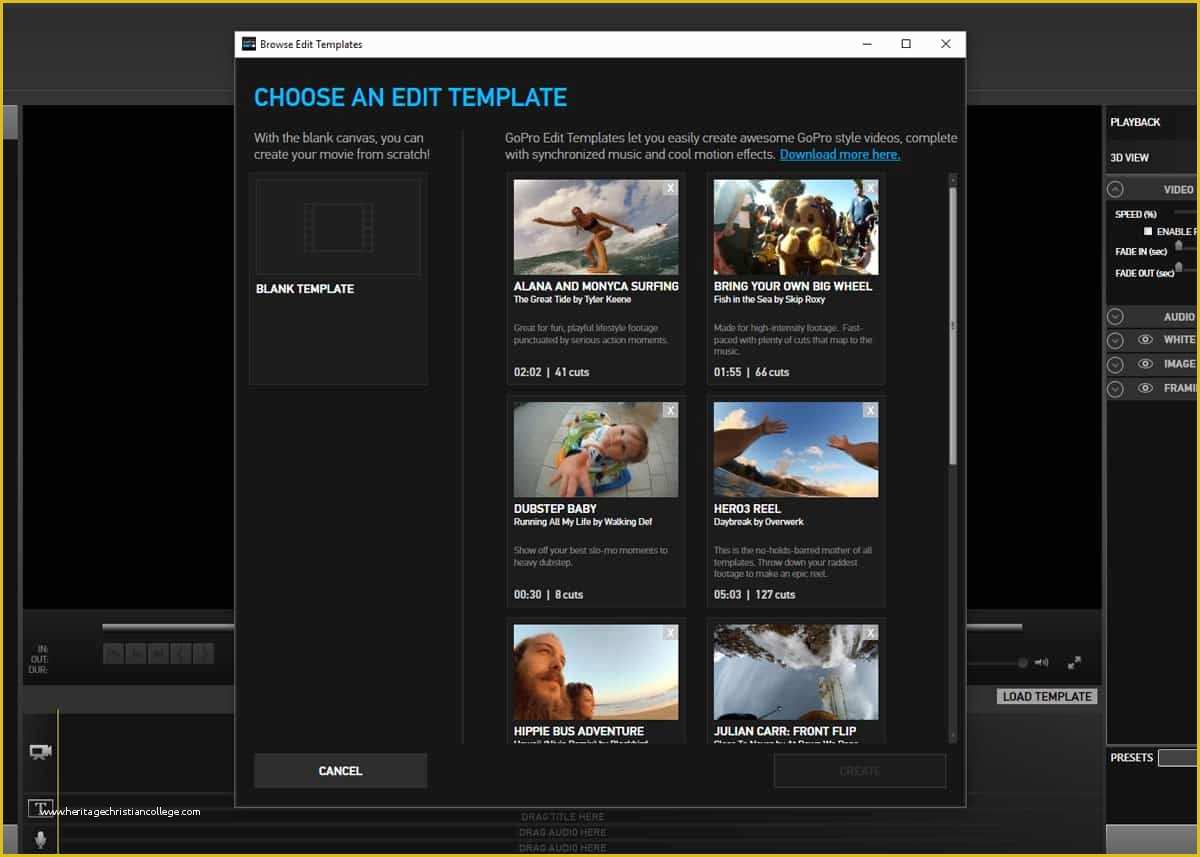The image size is (1200, 857).
Task: Open the PLAYBACK panel tab
Action: tap(1135, 122)
